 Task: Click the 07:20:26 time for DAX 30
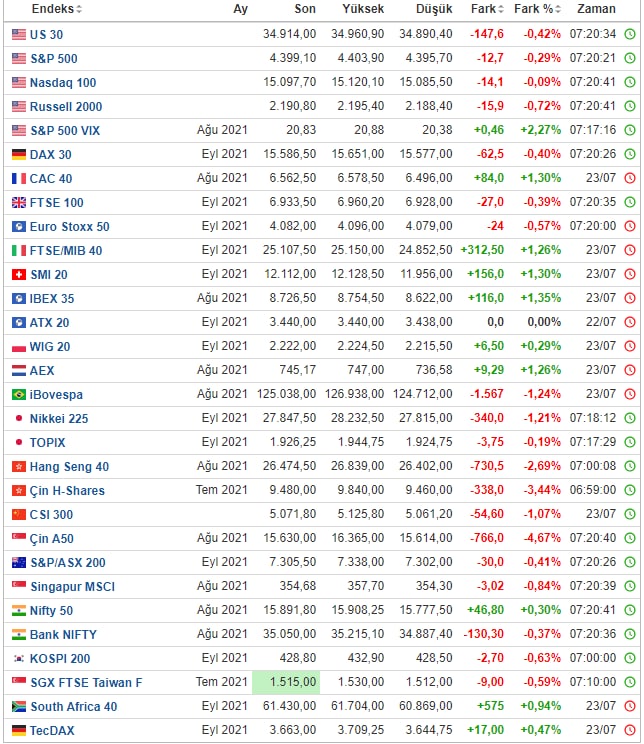click(x=593, y=154)
